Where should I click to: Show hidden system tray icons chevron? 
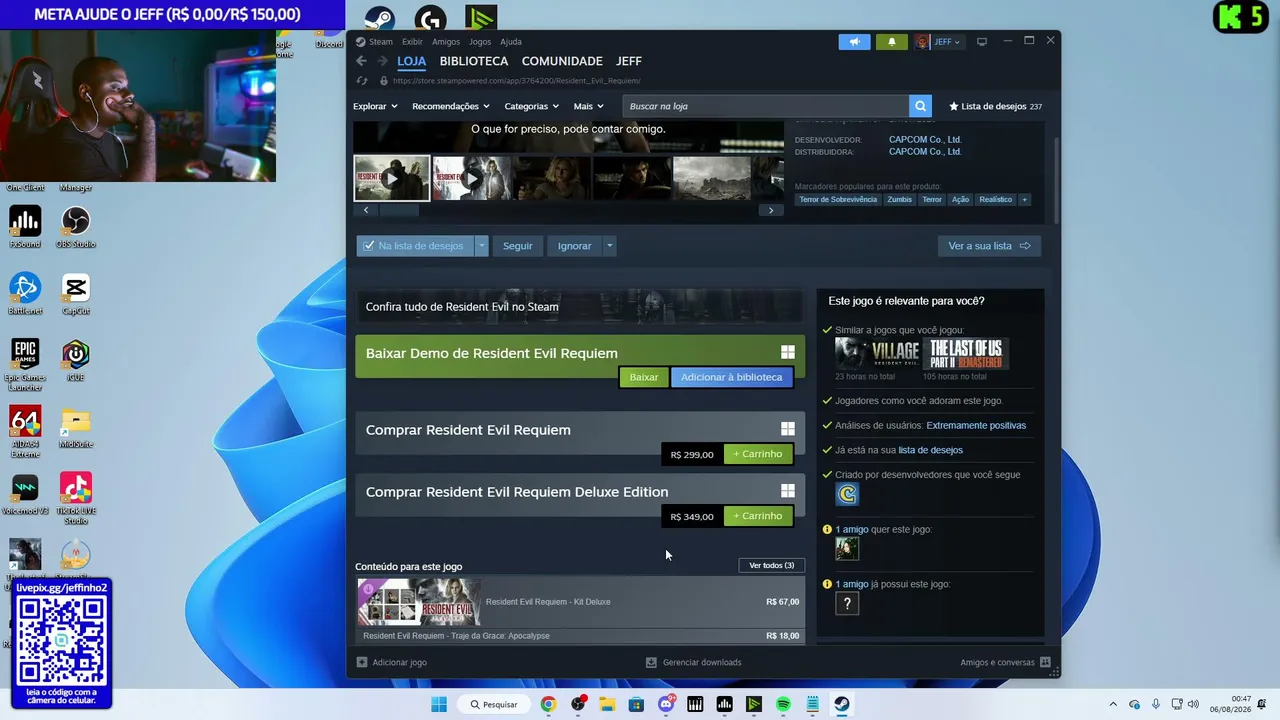1113,704
